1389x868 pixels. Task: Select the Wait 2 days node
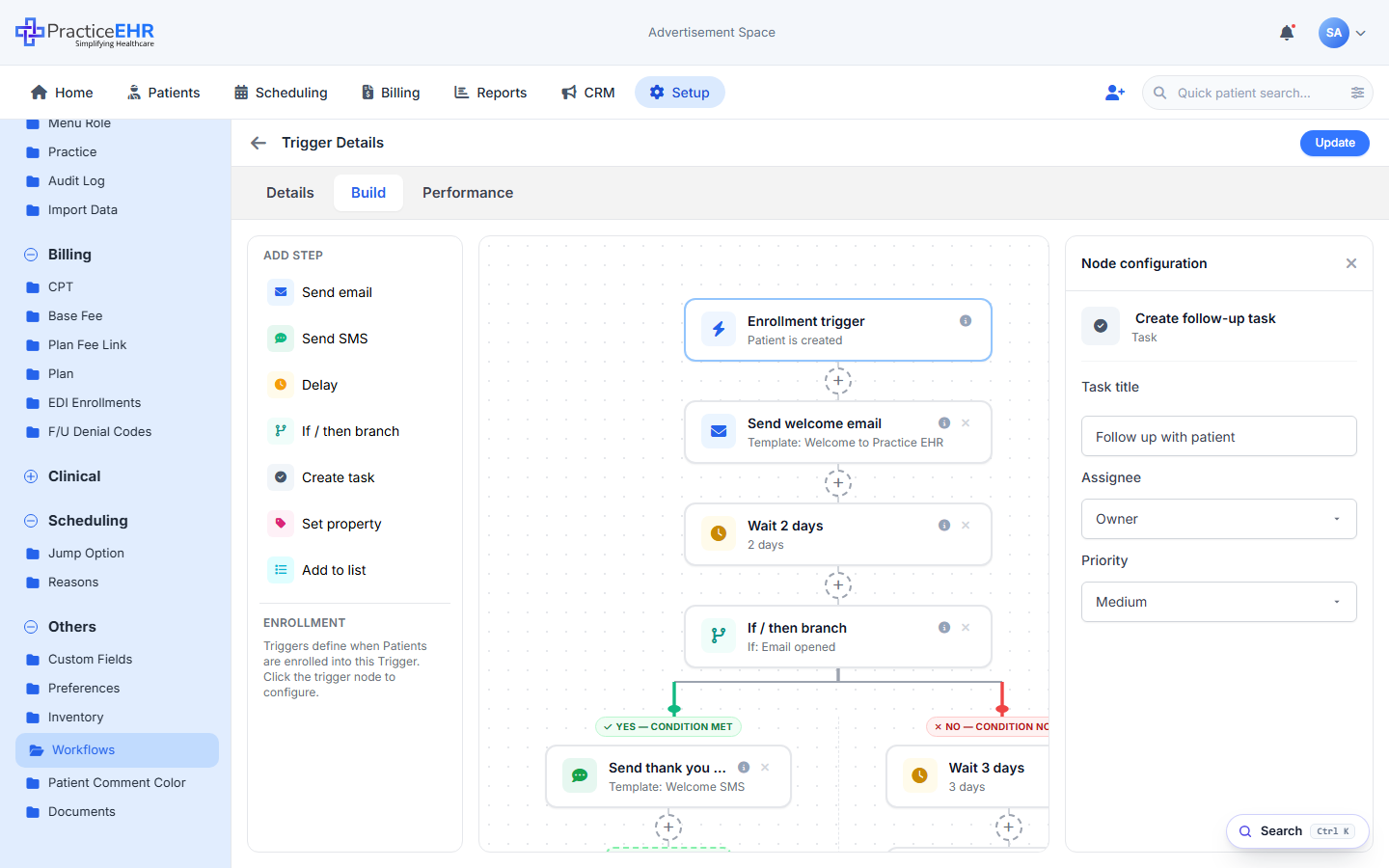[x=838, y=534]
